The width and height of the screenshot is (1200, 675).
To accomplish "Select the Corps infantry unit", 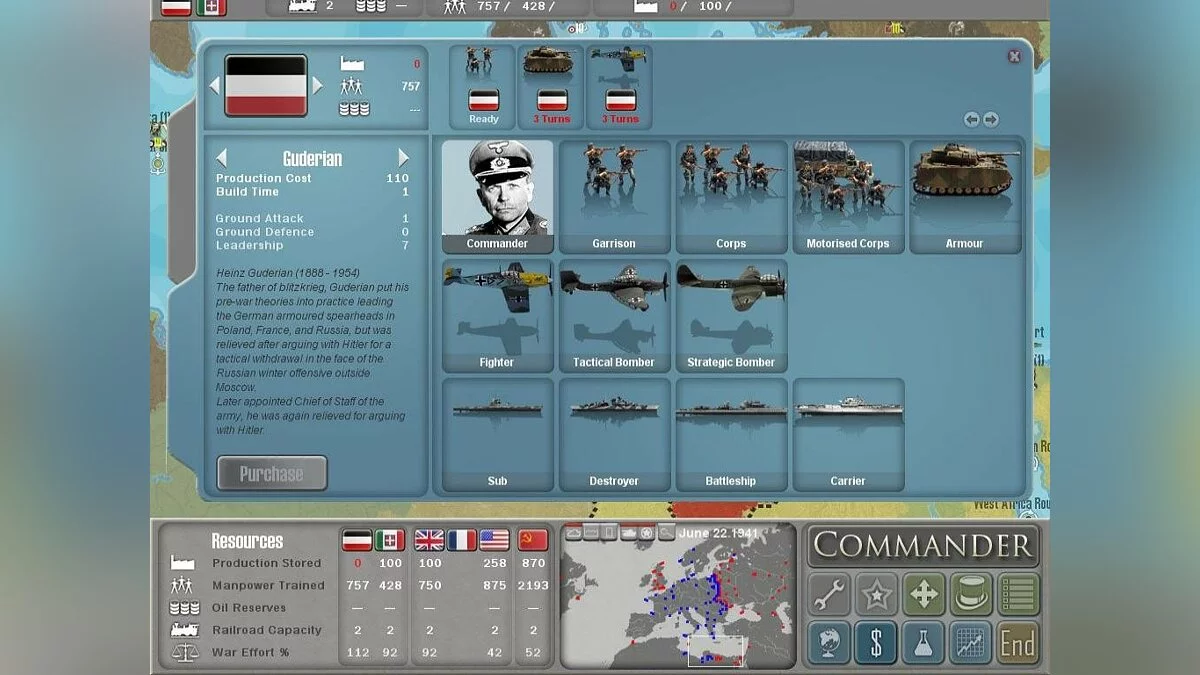I will tap(731, 196).
